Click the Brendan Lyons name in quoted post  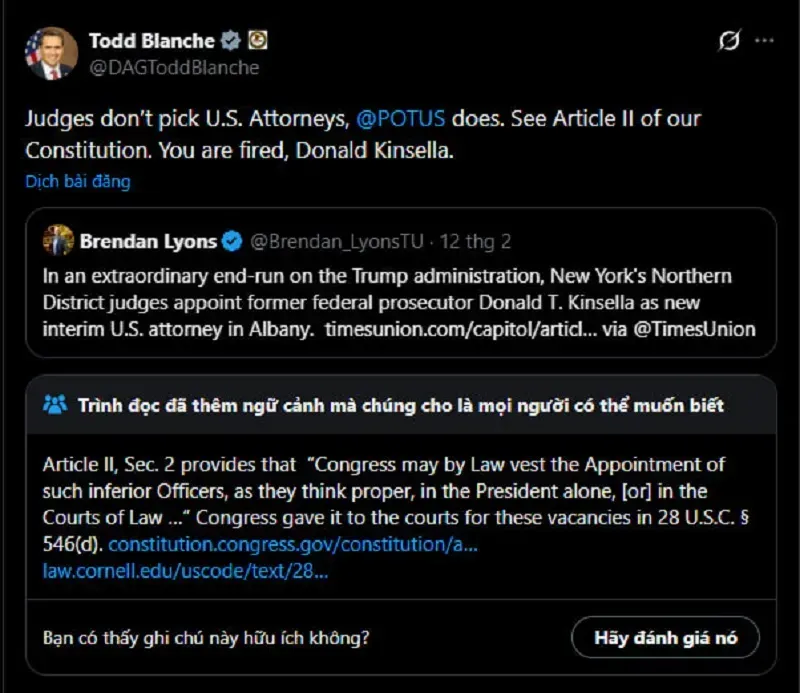pyautogui.click(x=148, y=241)
